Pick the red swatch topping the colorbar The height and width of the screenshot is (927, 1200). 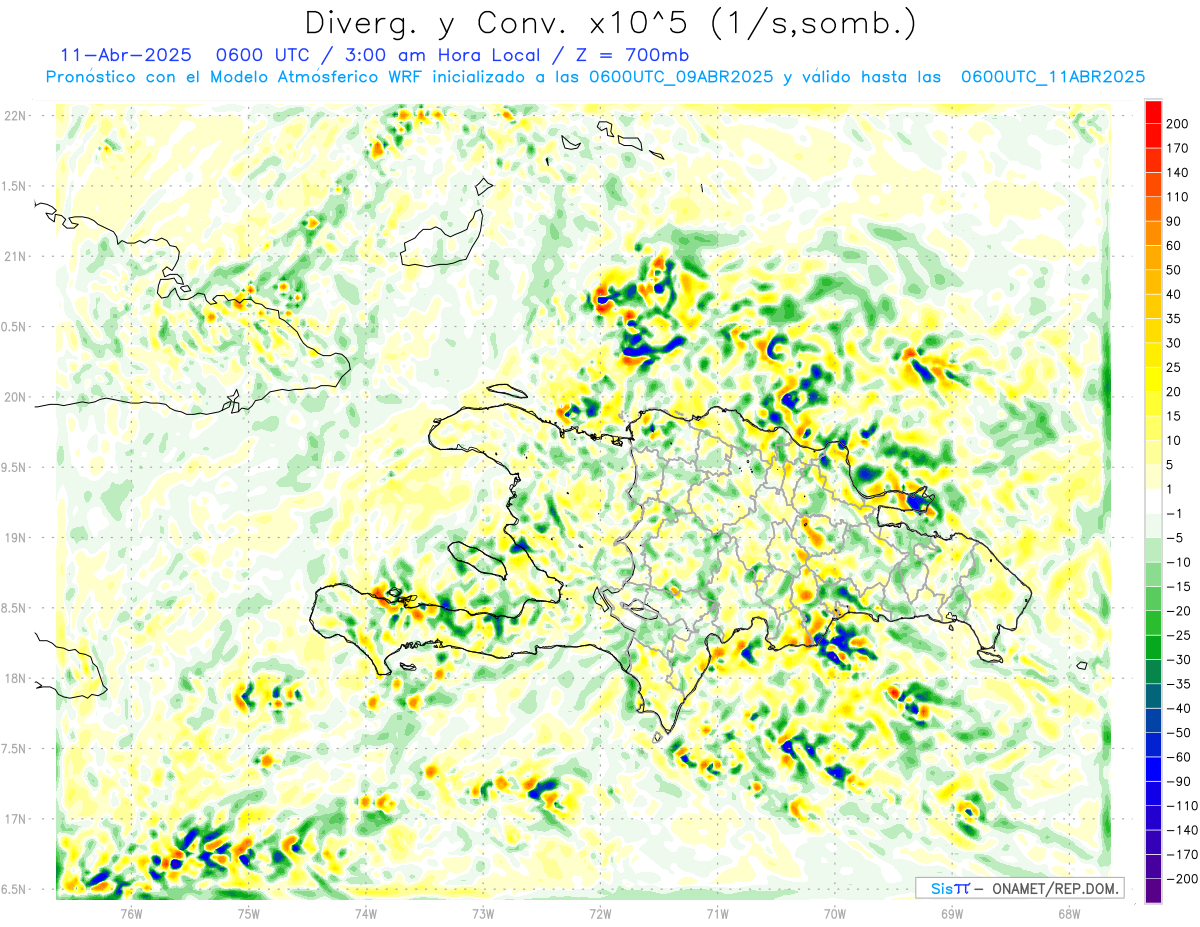point(1153,112)
